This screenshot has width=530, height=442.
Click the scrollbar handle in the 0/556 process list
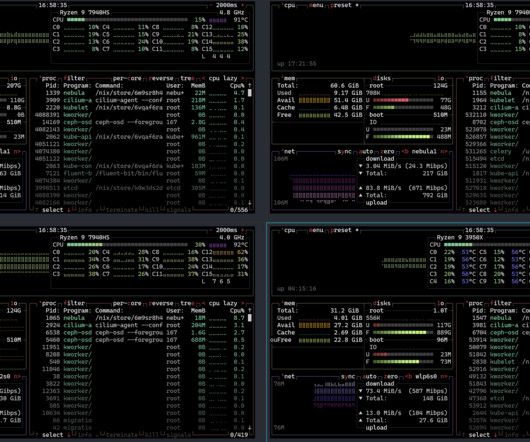click(250, 93)
